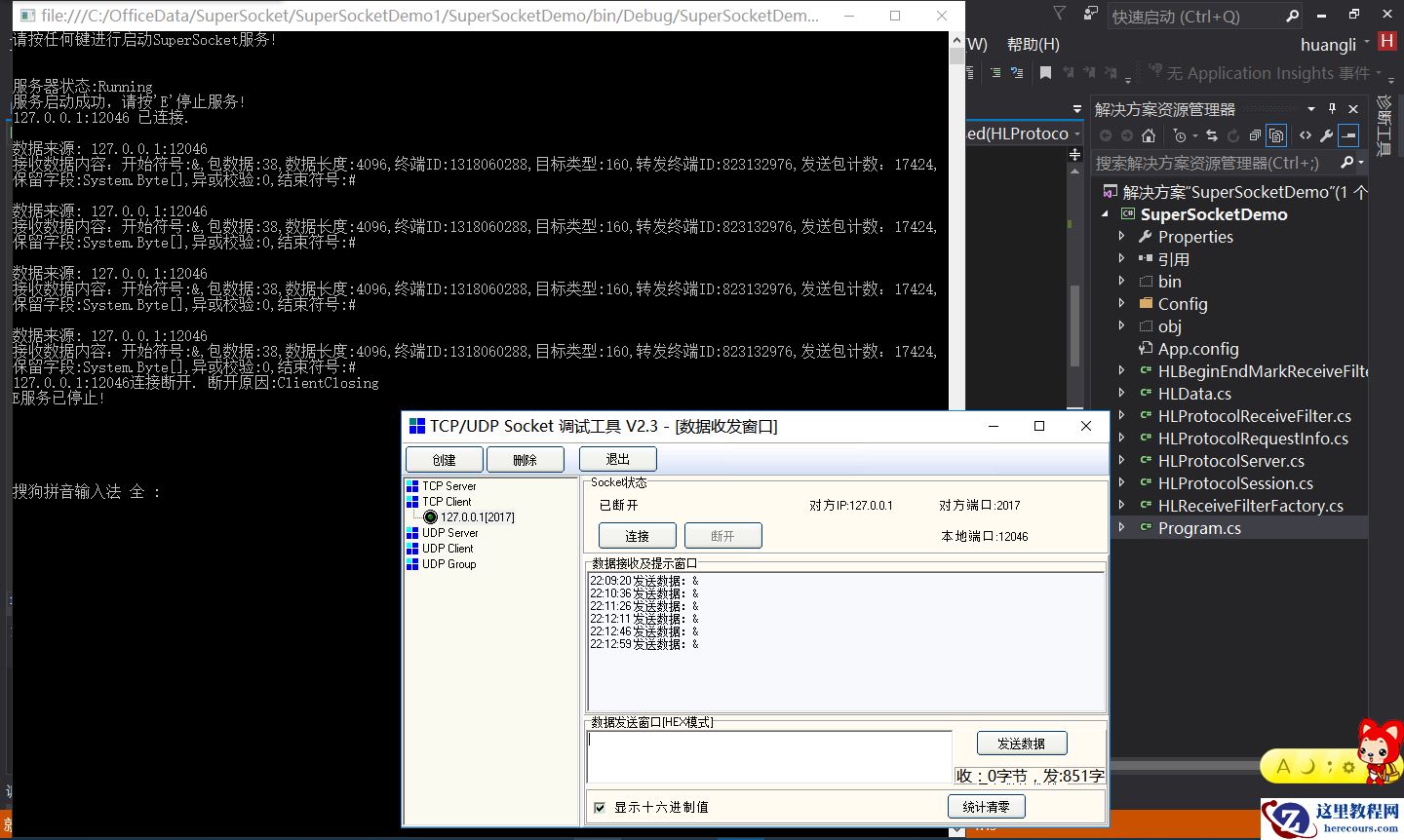This screenshot has width=1404, height=840.
Task: Close the Solution Explorer panel
Action: pyautogui.click(x=1353, y=109)
